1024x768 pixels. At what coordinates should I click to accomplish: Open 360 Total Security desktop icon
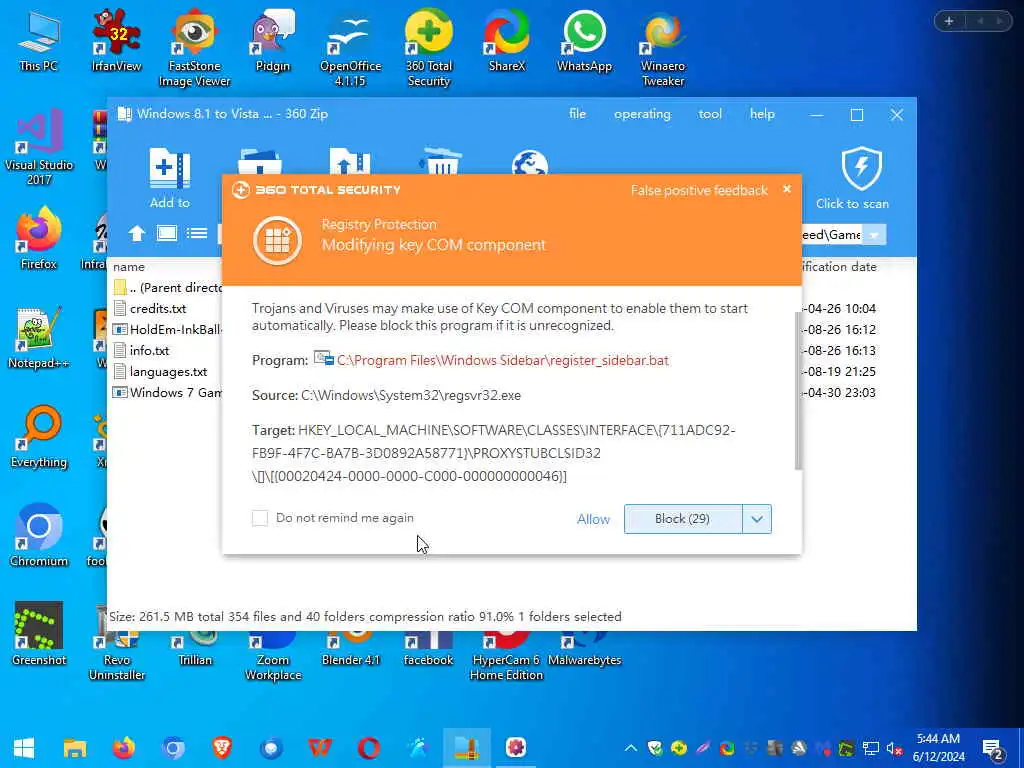(x=428, y=48)
